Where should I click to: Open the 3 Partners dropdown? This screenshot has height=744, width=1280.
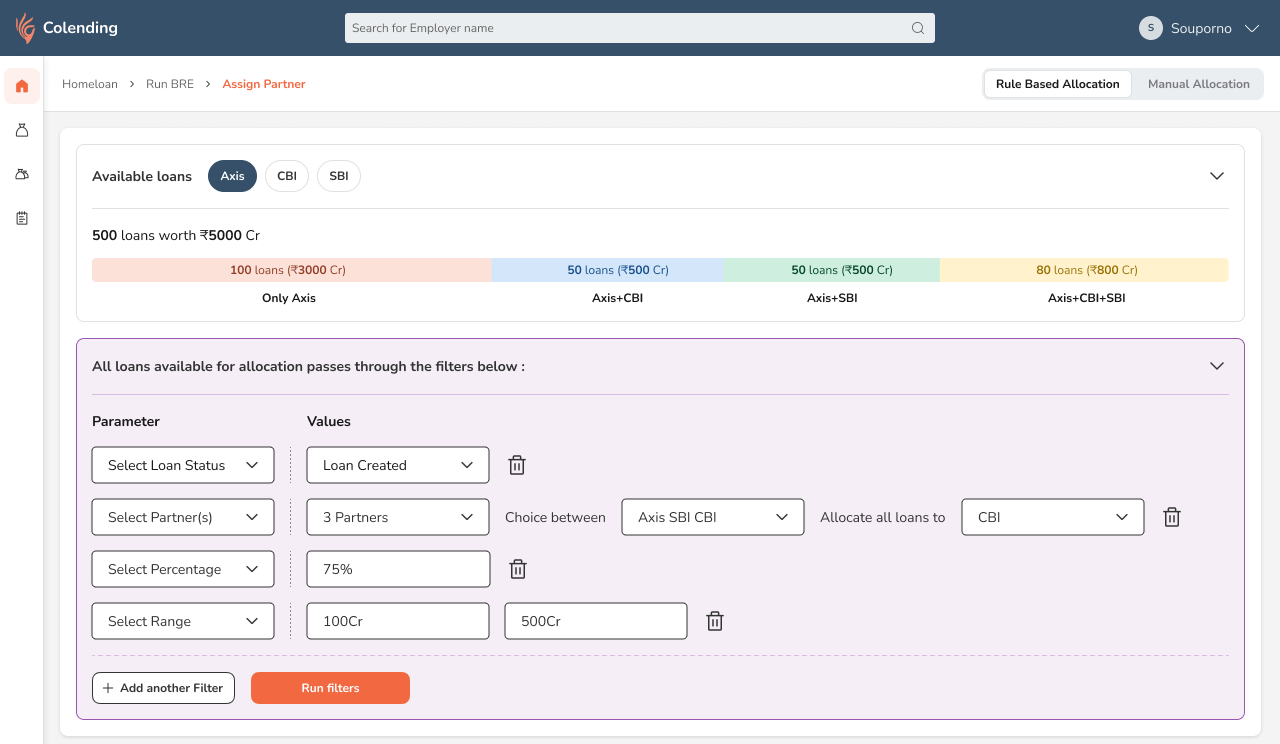[398, 517]
